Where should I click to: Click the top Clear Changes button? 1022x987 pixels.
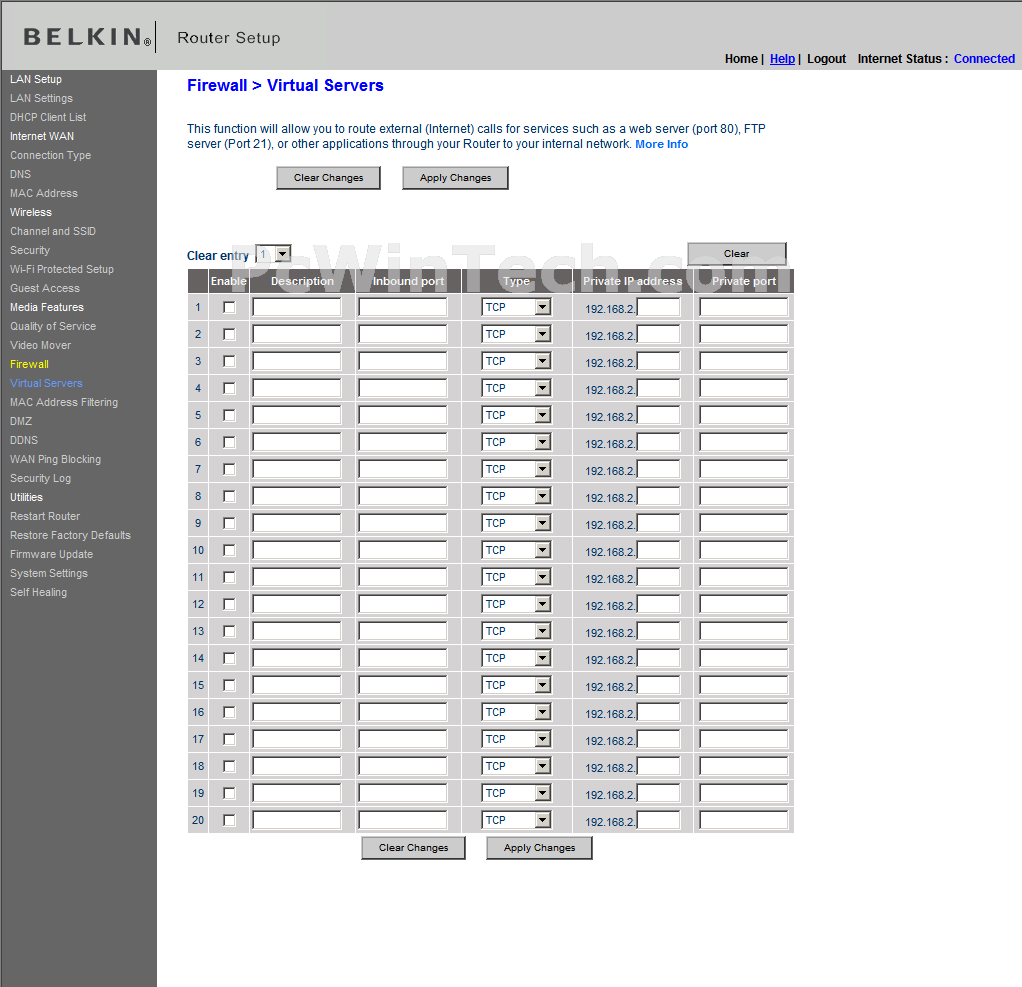328,178
